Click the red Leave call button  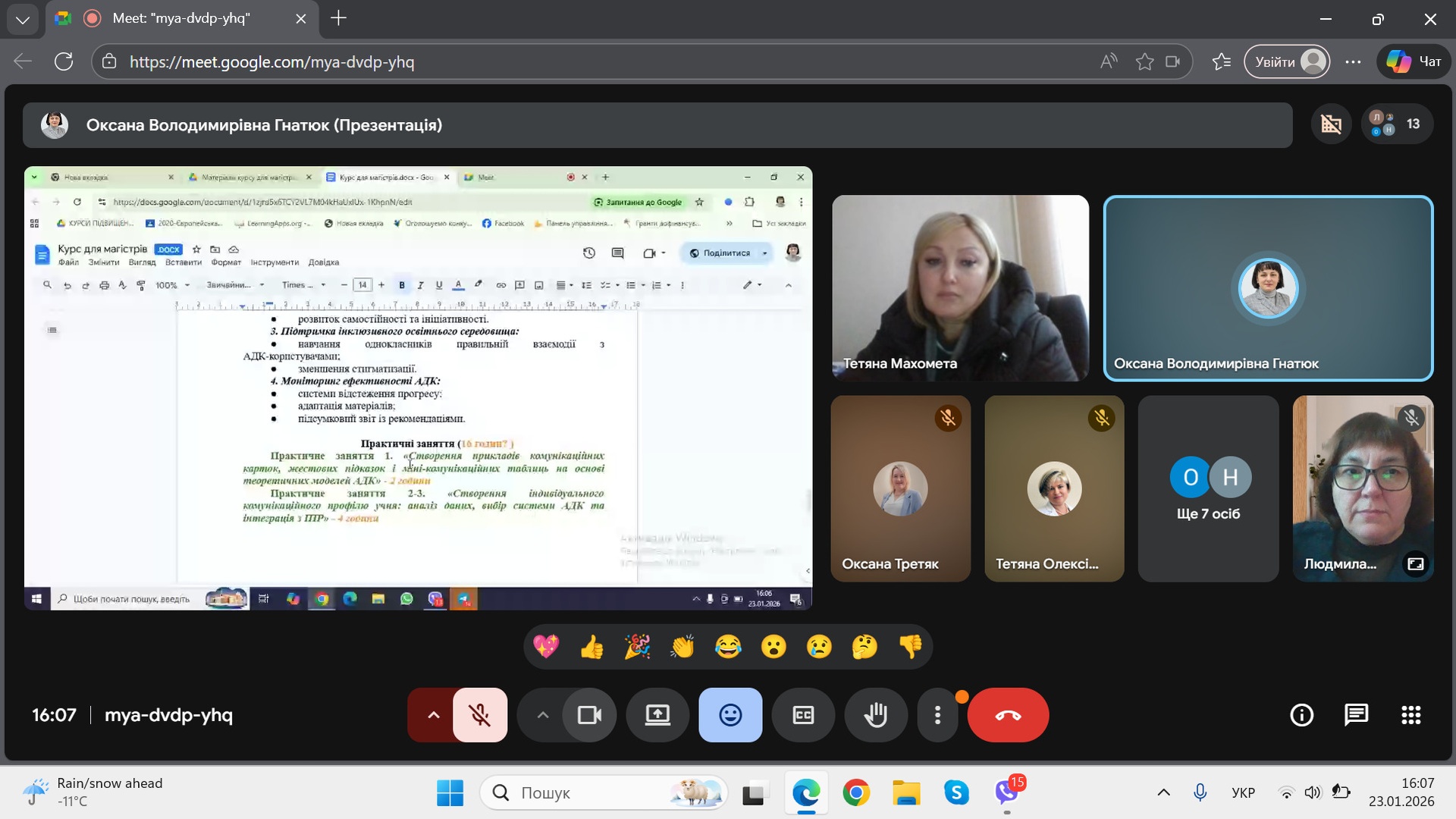(x=1008, y=715)
